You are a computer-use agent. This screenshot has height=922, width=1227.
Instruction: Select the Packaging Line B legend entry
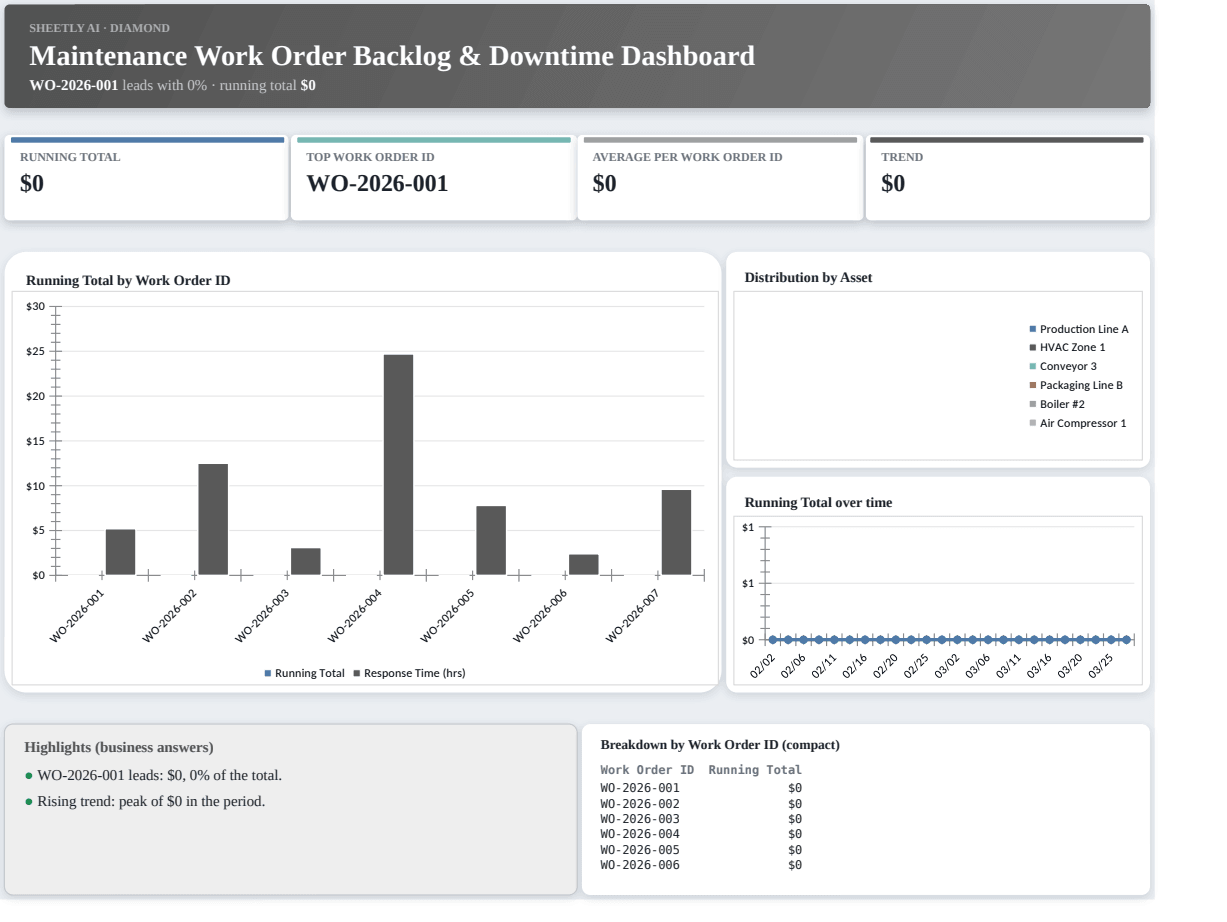click(1076, 385)
